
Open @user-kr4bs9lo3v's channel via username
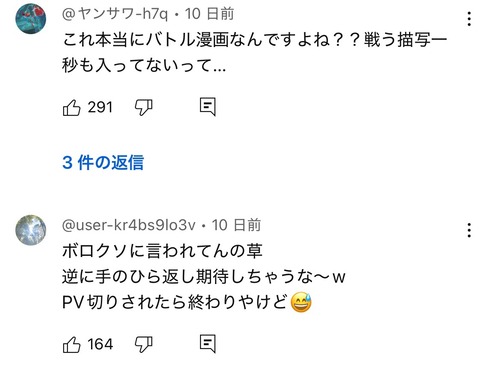(129, 225)
